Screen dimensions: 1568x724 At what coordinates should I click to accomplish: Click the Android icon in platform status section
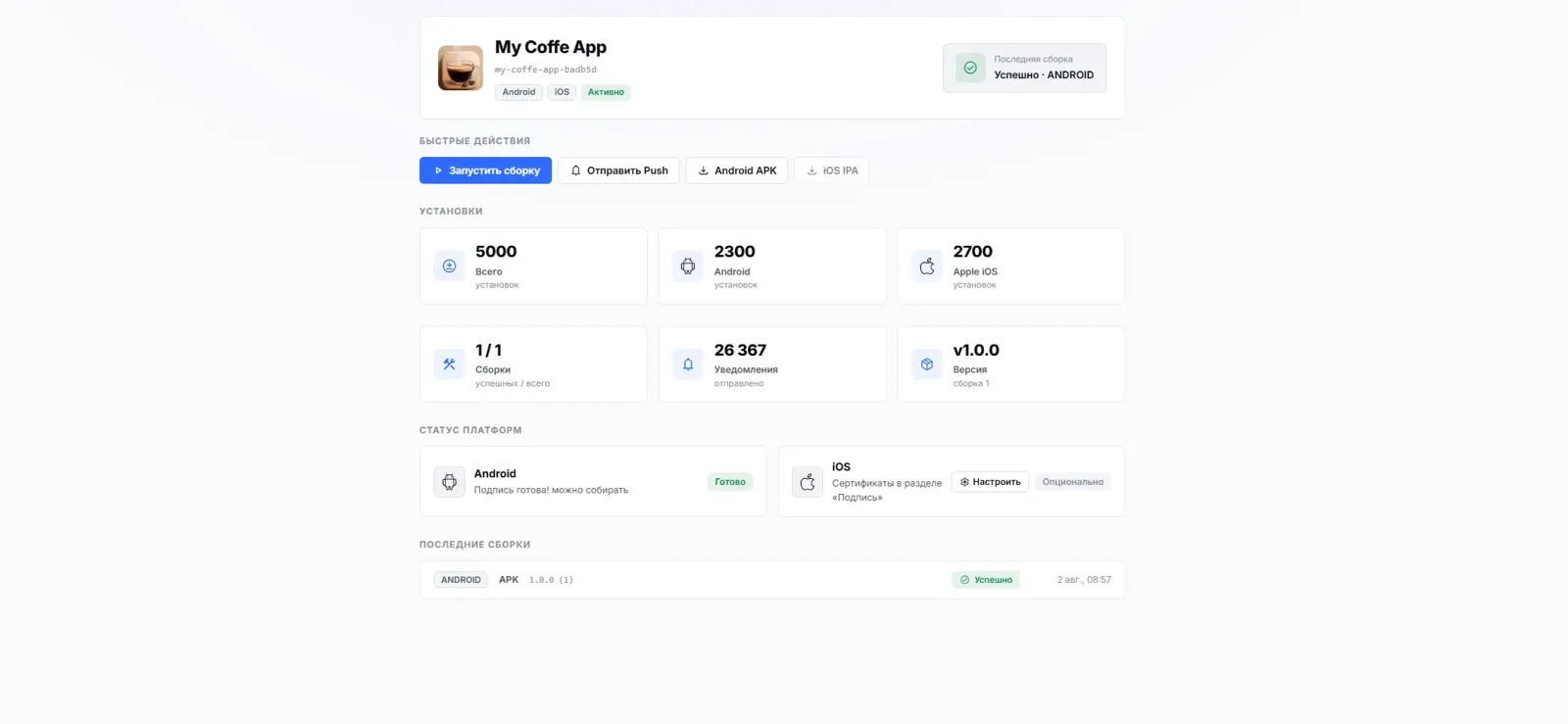[449, 481]
